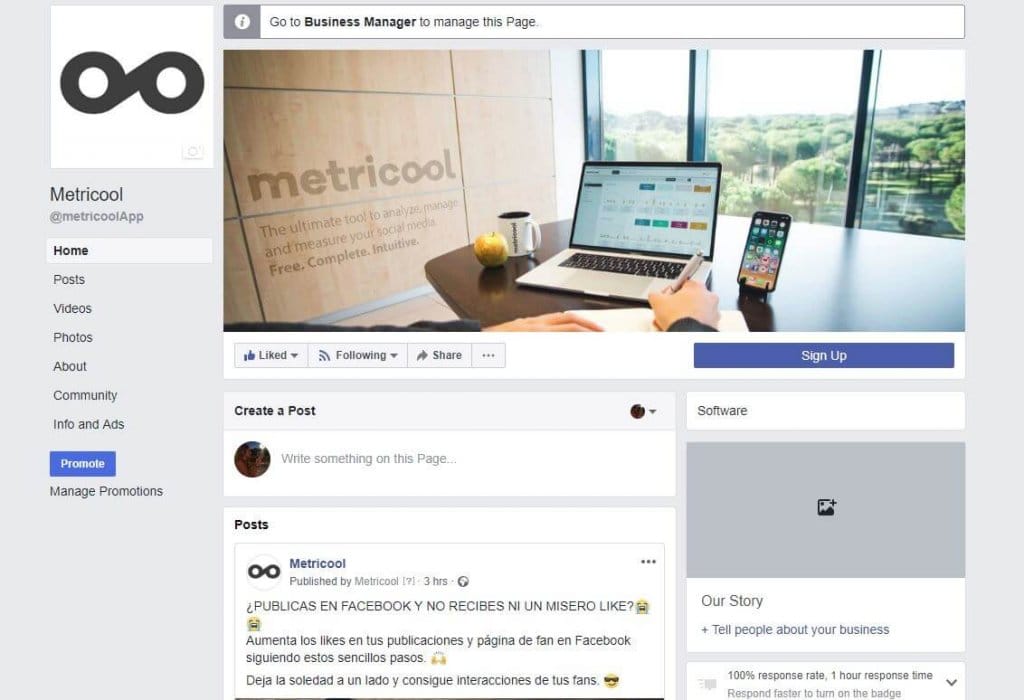The height and width of the screenshot is (700, 1024).
Task: Click the camera icon on profile picture
Action: pos(193,151)
